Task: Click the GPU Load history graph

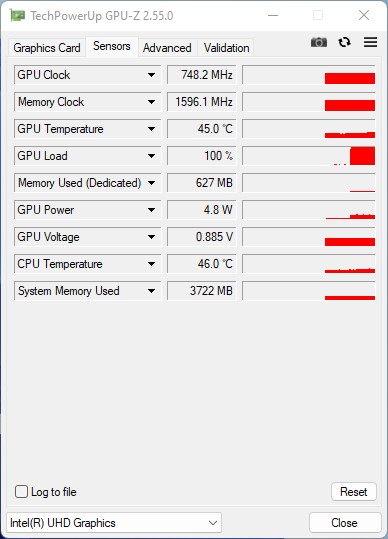Action: 309,156
